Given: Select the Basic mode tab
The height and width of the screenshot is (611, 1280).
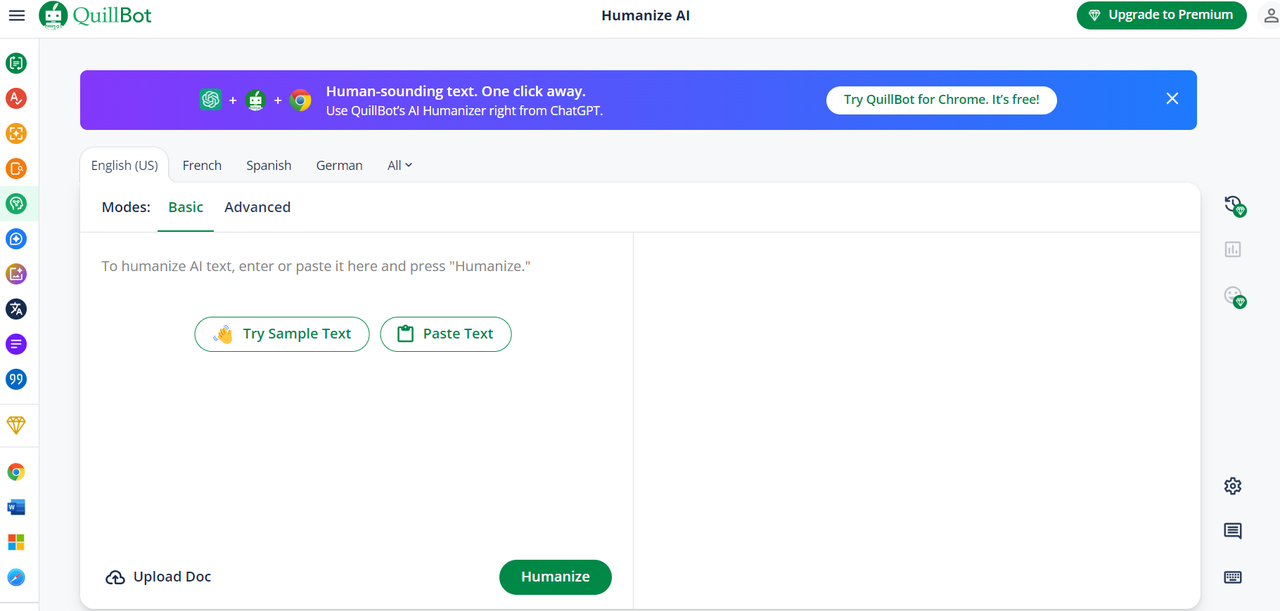Looking at the screenshot, I should (x=186, y=207).
